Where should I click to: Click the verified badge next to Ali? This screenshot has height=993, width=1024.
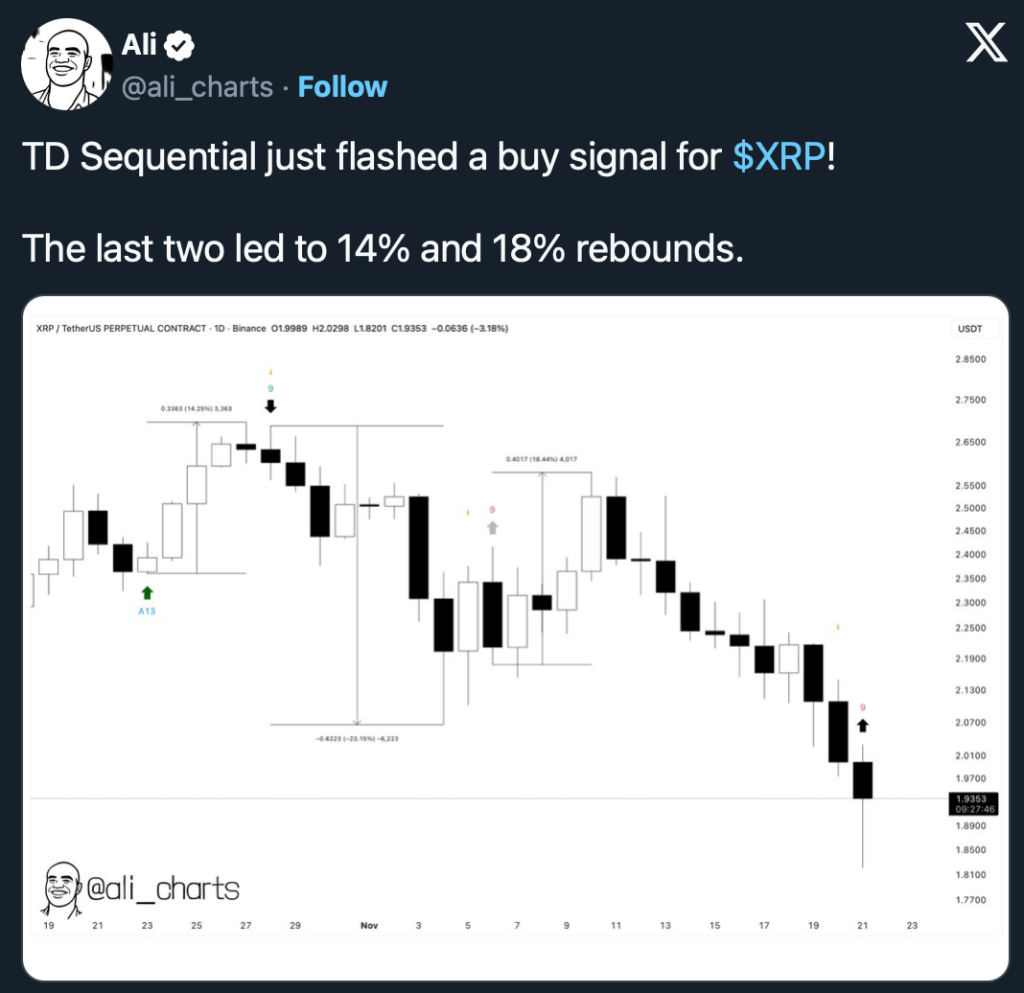click(180, 45)
